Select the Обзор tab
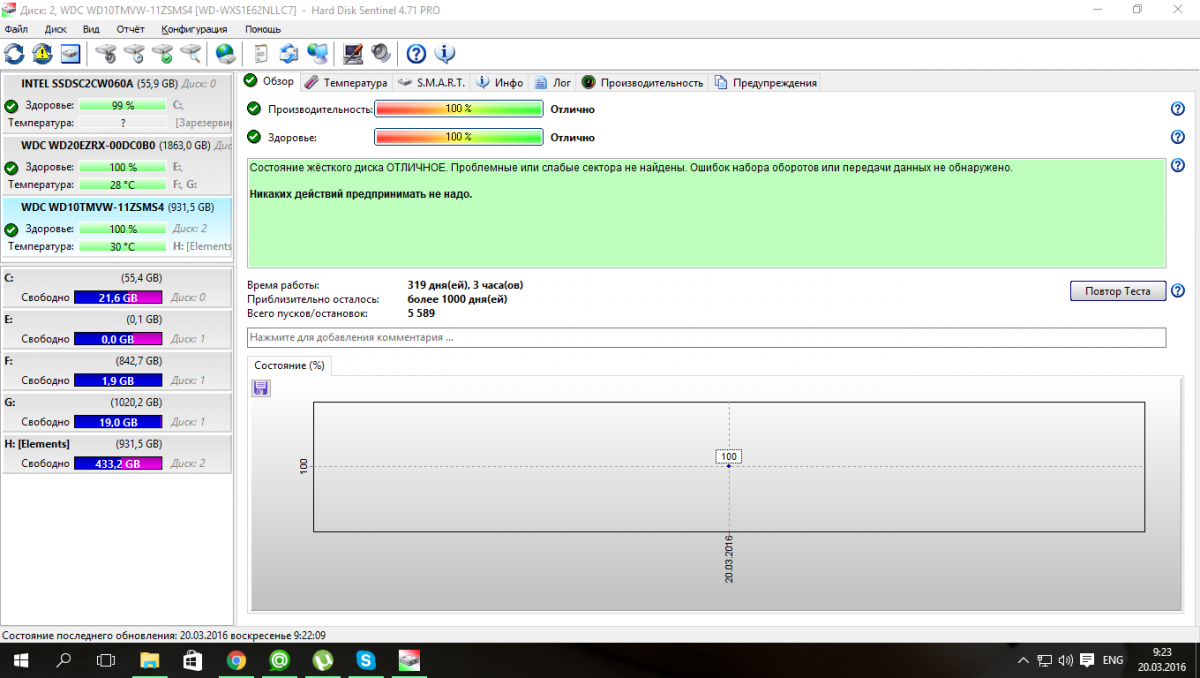Screen dimensions: 1200x678 click(270, 81)
